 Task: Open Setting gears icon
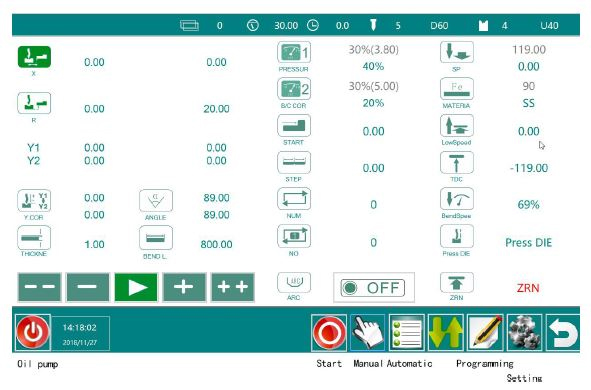(x=524, y=333)
